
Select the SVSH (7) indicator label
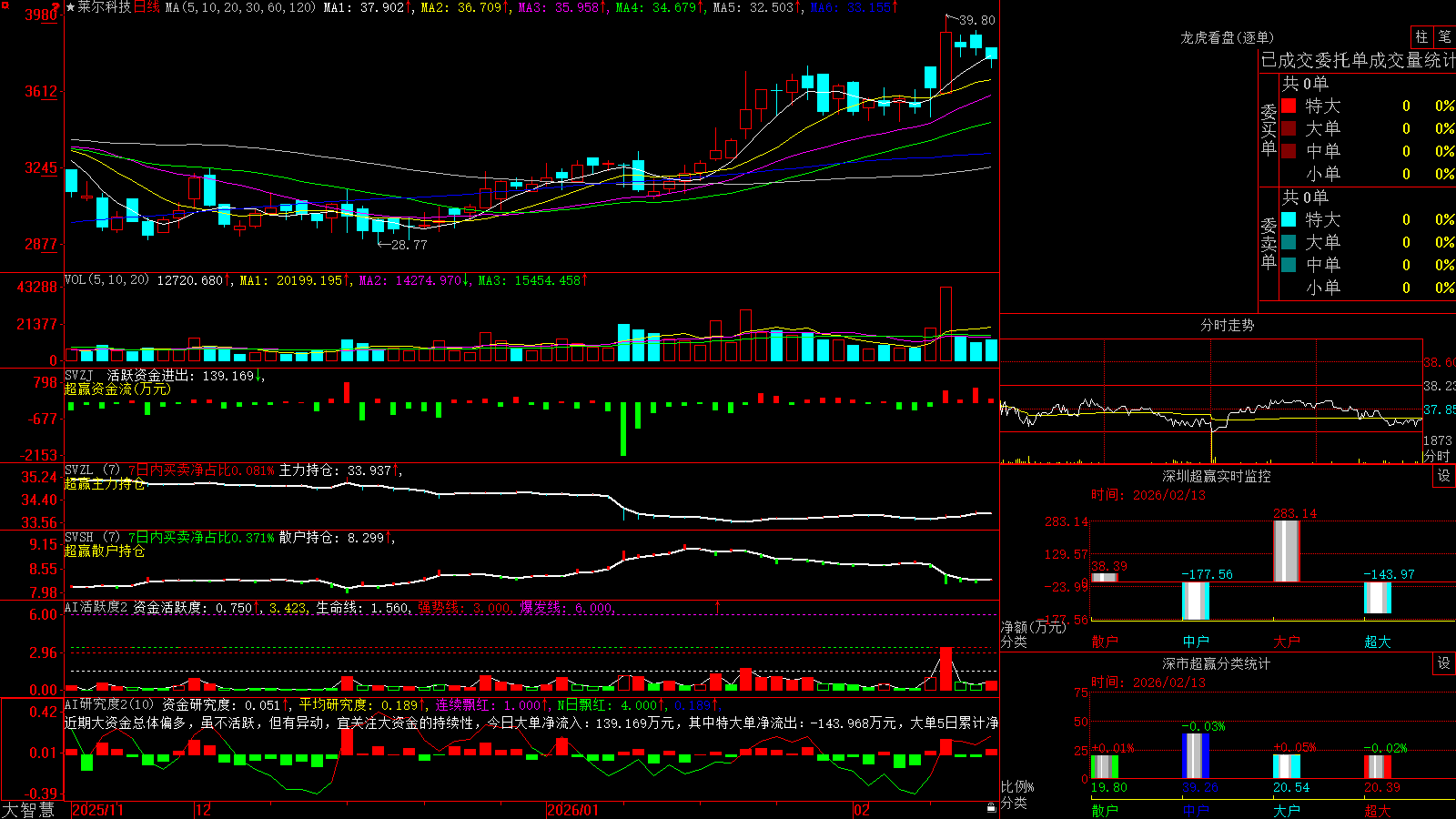92,538
